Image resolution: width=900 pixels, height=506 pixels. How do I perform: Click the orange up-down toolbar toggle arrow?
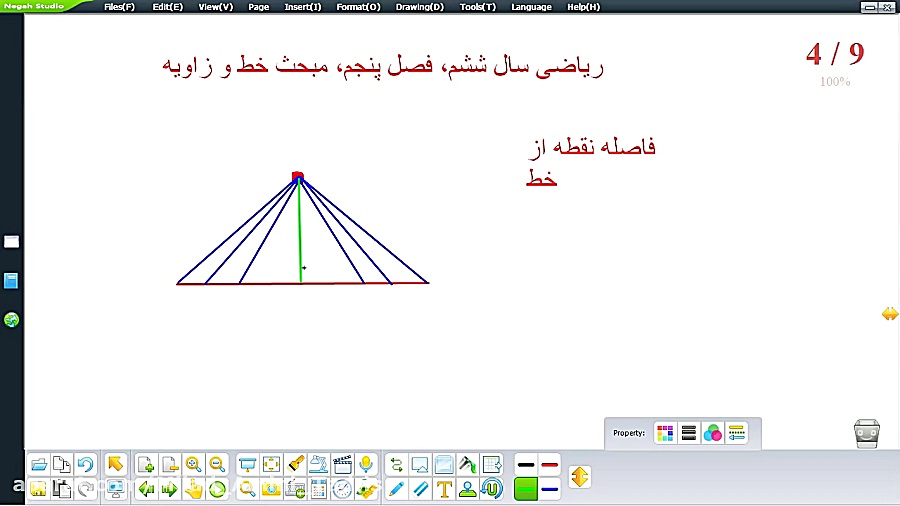580,477
